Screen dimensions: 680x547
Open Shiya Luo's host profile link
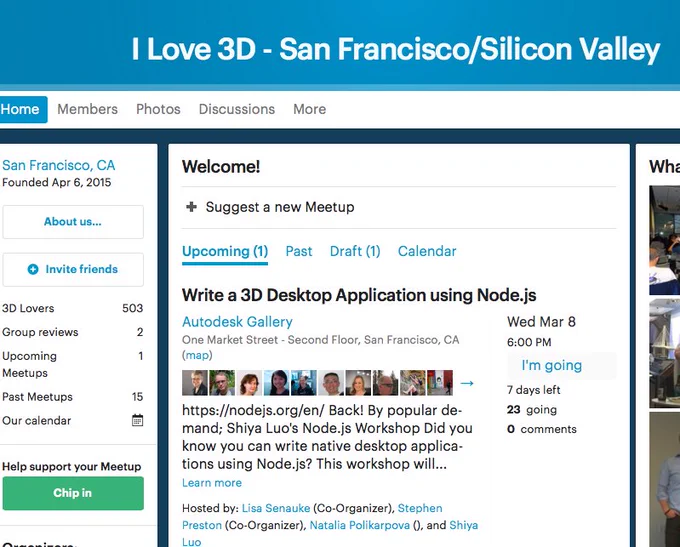click(x=464, y=525)
